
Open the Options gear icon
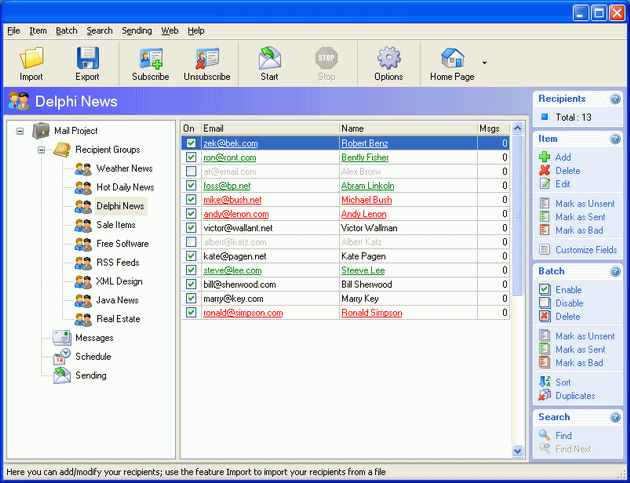pyautogui.click(x=389, y=58)
